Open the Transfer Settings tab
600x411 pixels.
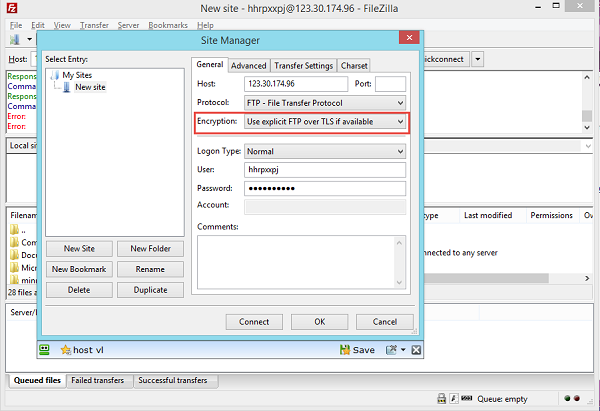coord(303,66)
